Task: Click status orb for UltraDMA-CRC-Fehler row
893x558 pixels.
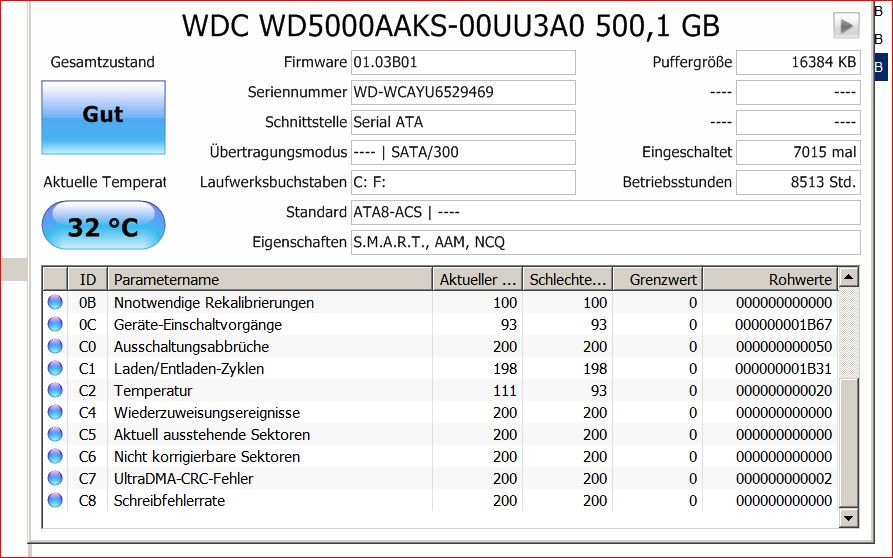Action: [x=55, y=478]
